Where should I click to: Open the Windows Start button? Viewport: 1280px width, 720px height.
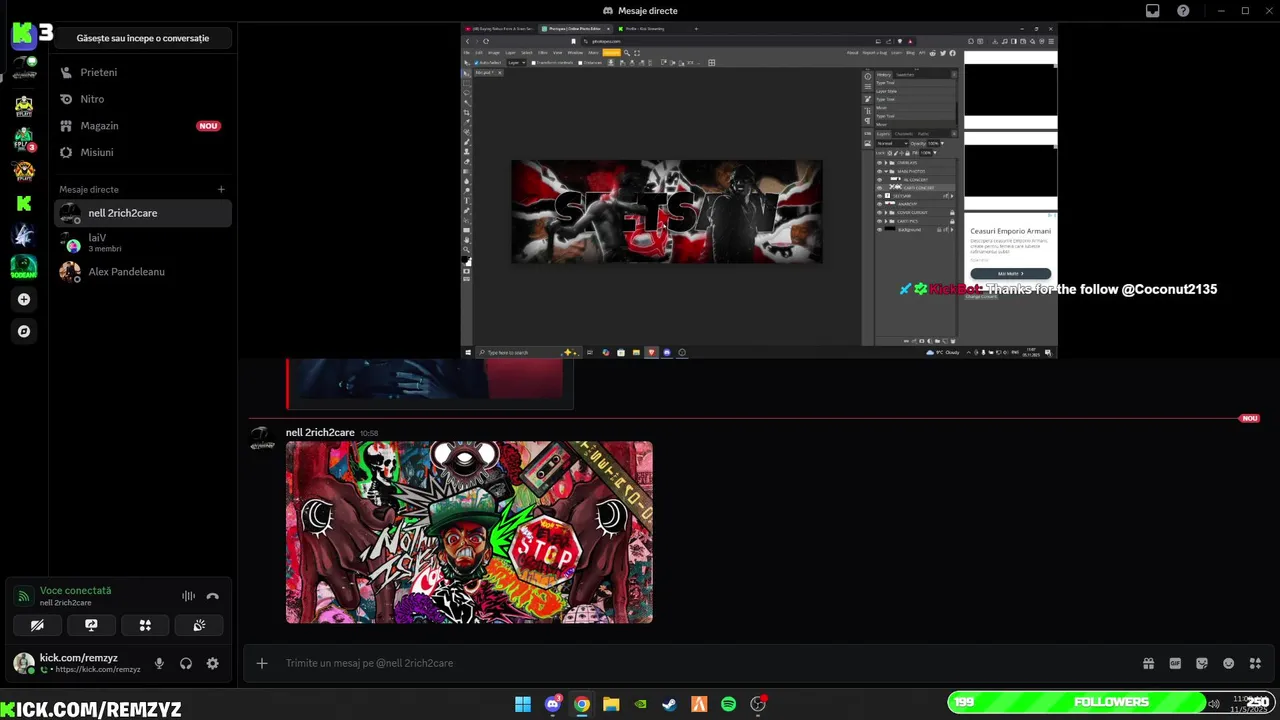pos(523,704)
